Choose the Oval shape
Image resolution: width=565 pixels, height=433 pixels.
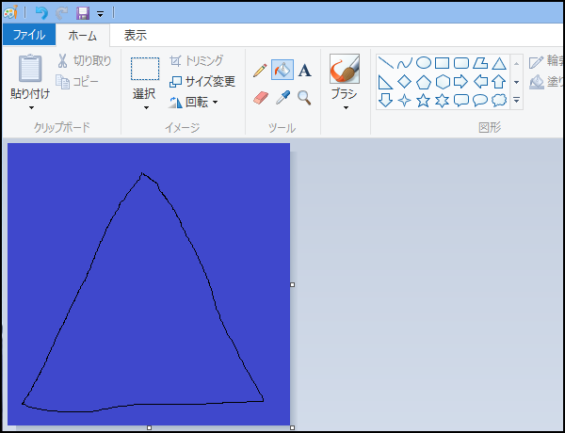[423, 63]
